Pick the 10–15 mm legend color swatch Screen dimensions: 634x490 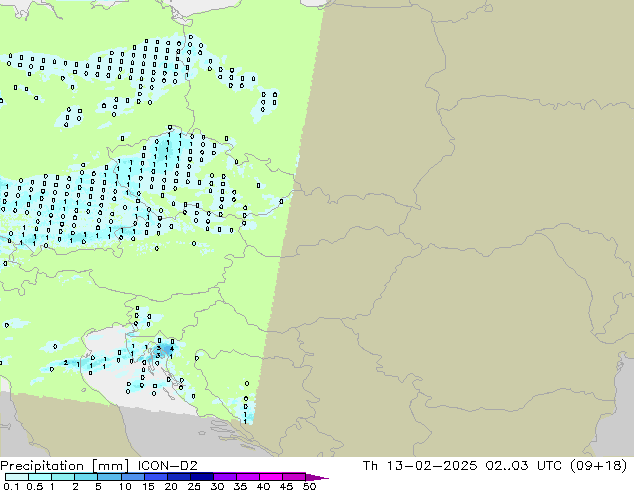[x=132, y=477]
